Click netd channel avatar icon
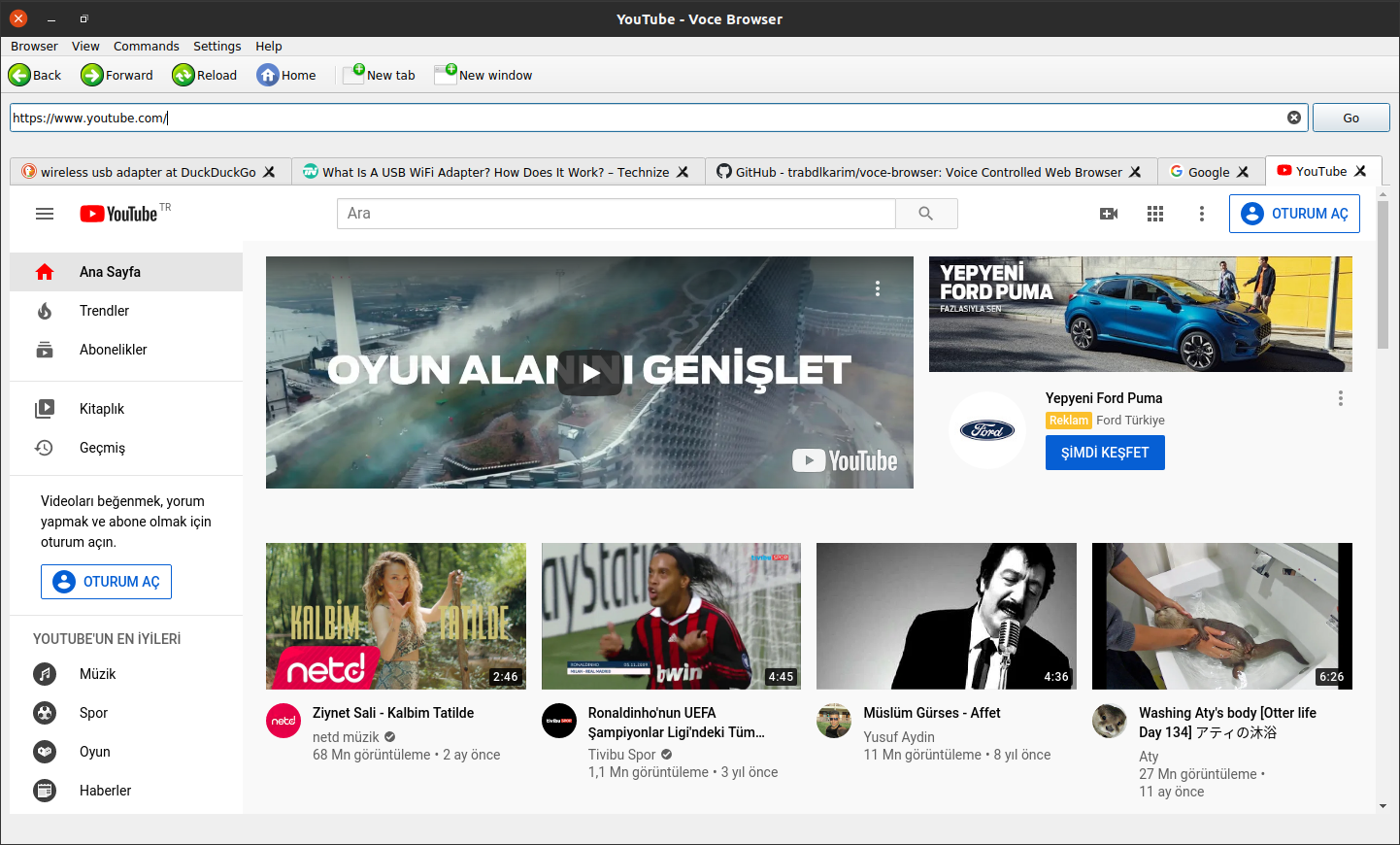The width and height of the screenshot is (1400, 845). point(283,721)
